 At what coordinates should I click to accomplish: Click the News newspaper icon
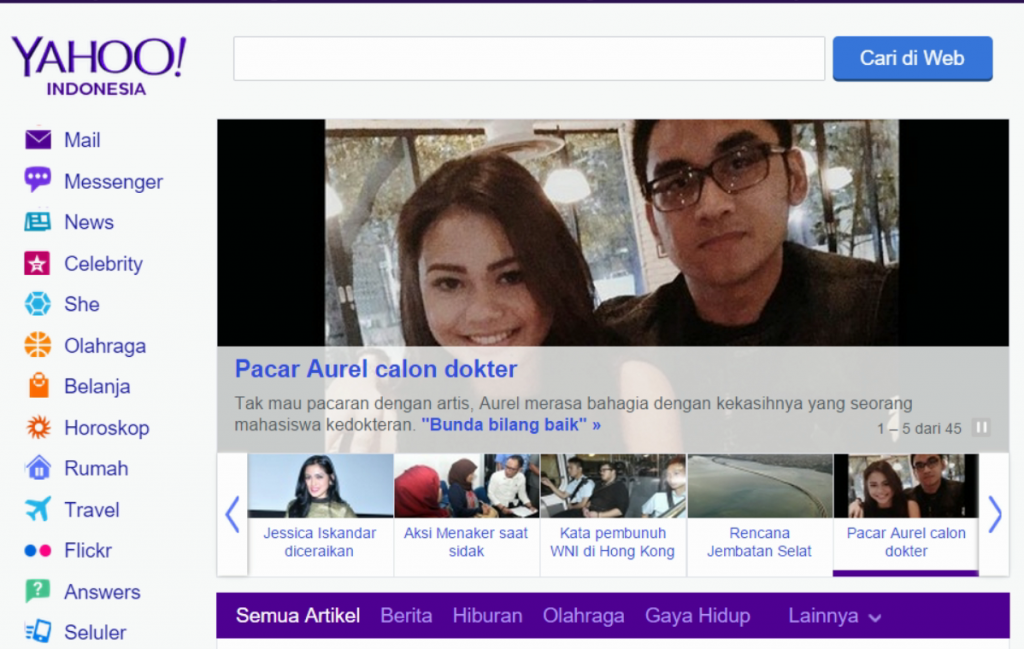(38, 222)
